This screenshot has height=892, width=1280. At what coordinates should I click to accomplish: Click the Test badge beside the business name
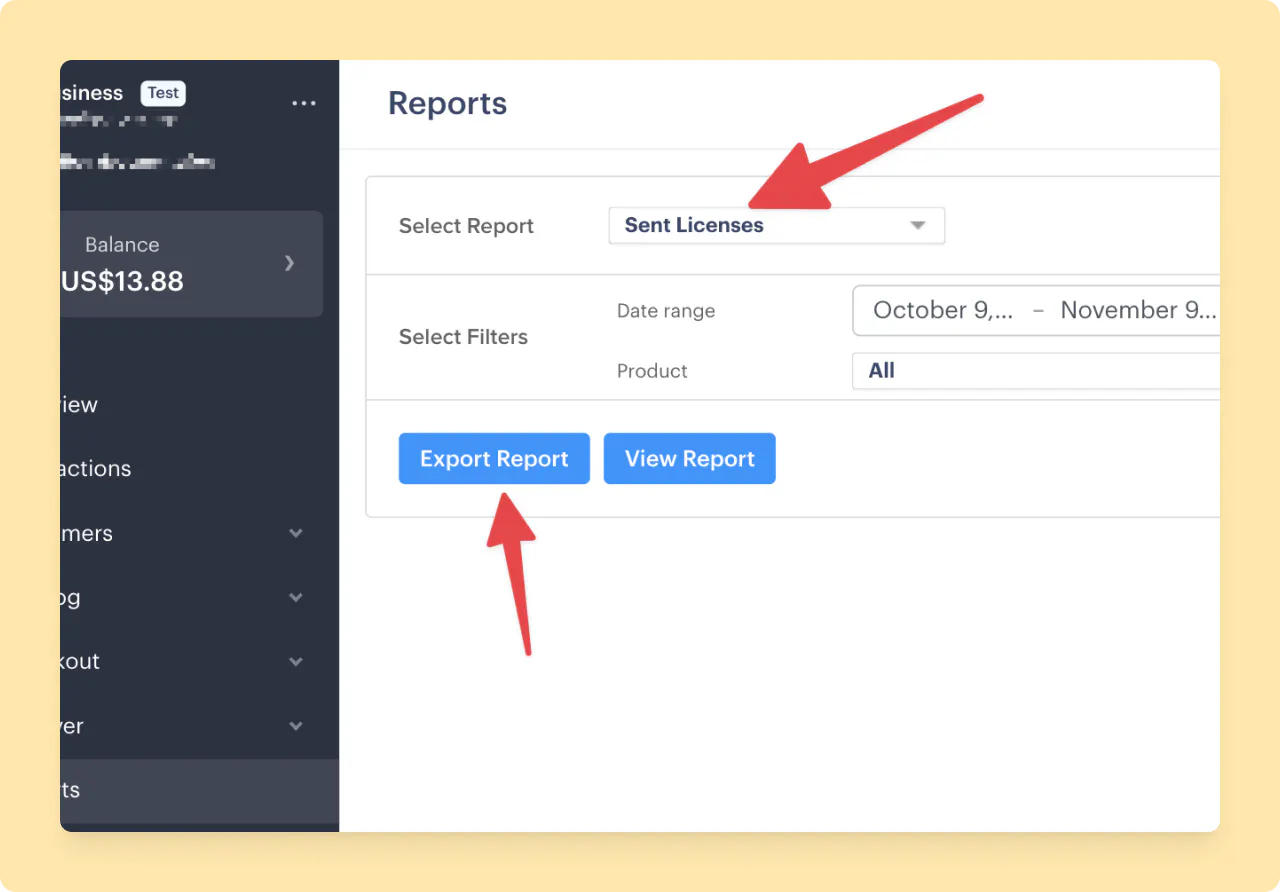pos(163,93)
